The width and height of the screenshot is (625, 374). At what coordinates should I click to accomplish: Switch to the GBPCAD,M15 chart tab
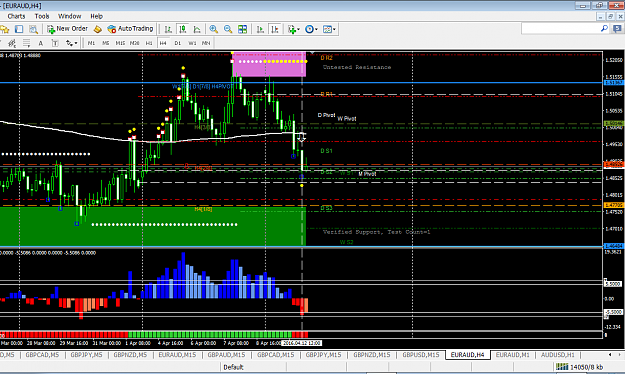pos(275,354)
